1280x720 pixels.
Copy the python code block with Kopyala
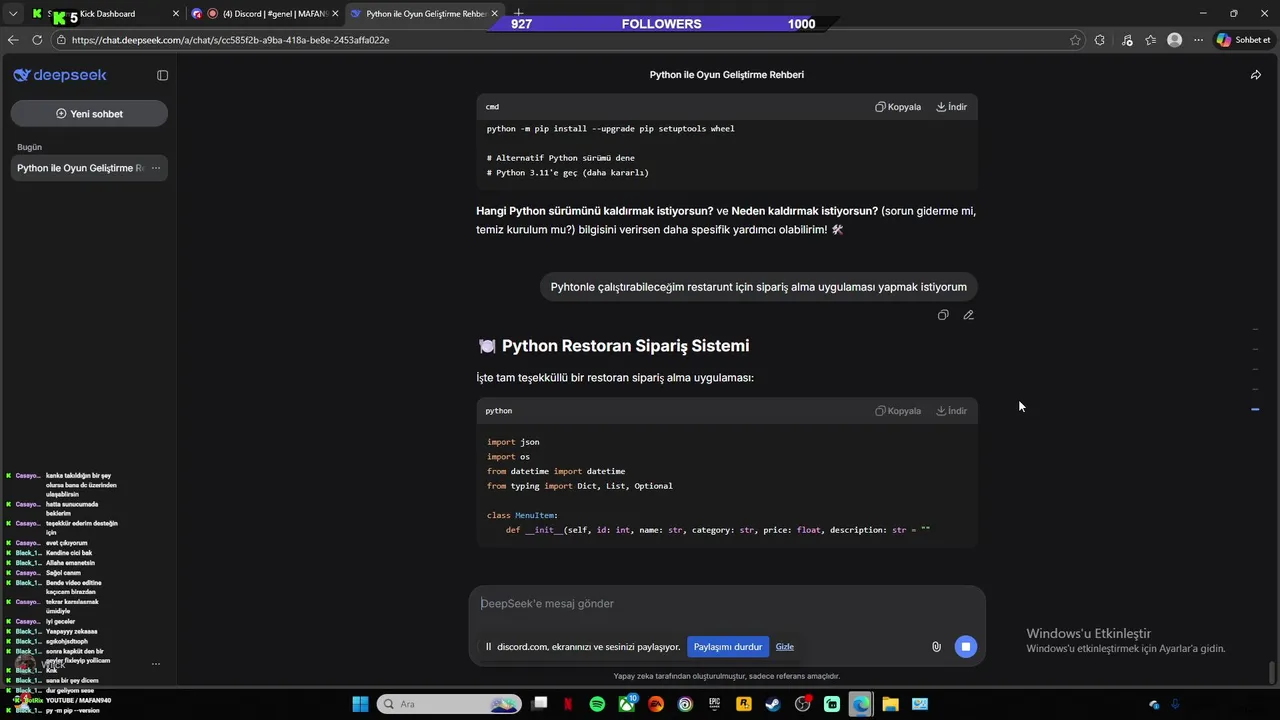tap(898, 411)
